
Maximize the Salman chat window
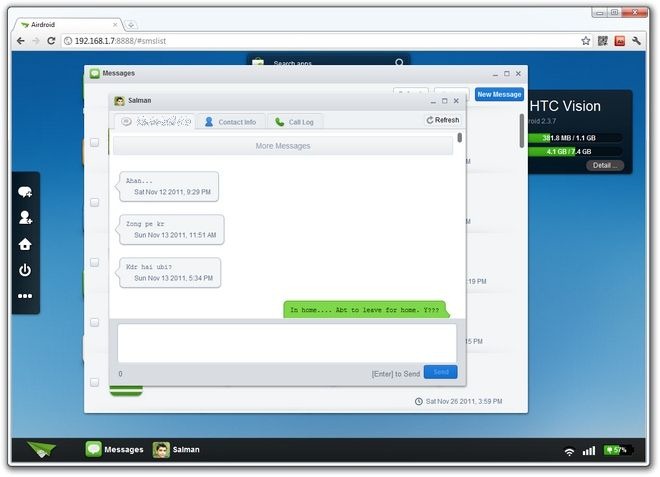444,101
